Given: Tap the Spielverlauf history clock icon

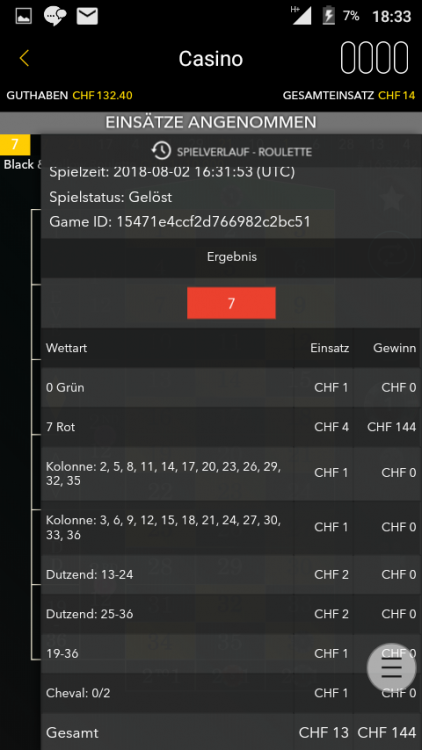Looking at the screenshot, I should tap(161, 151).
